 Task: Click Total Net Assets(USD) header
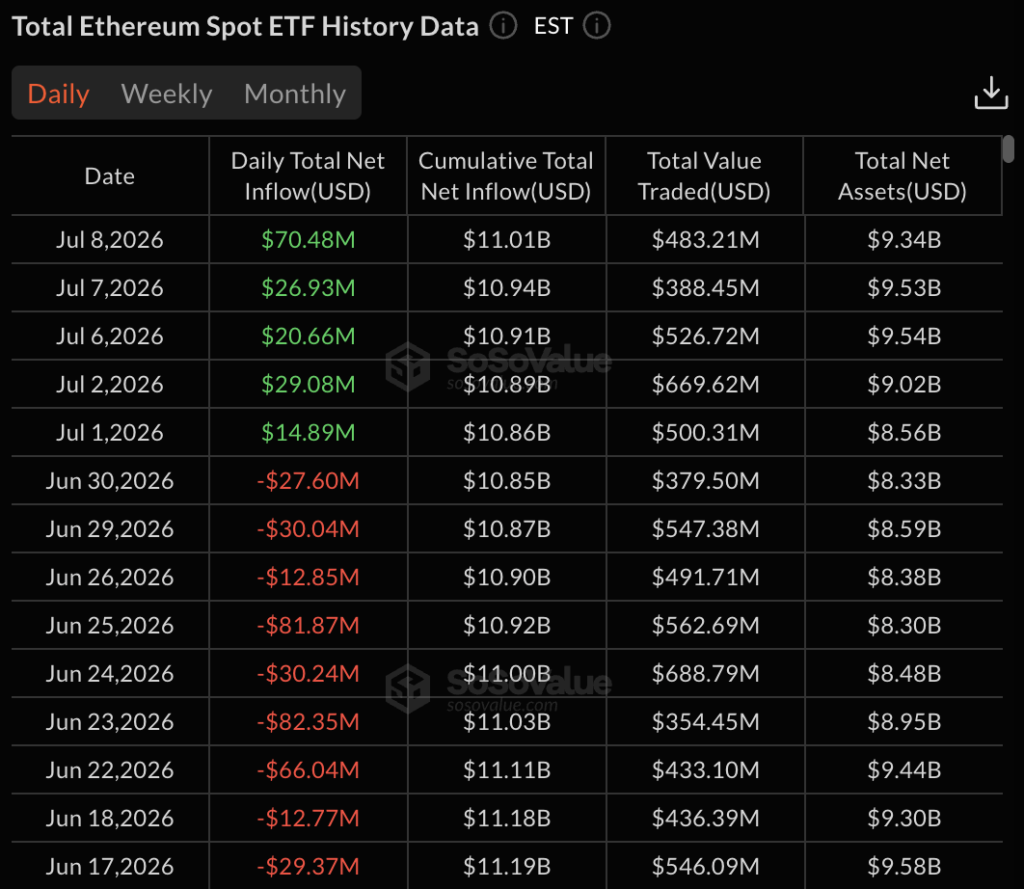click(902, 176)
